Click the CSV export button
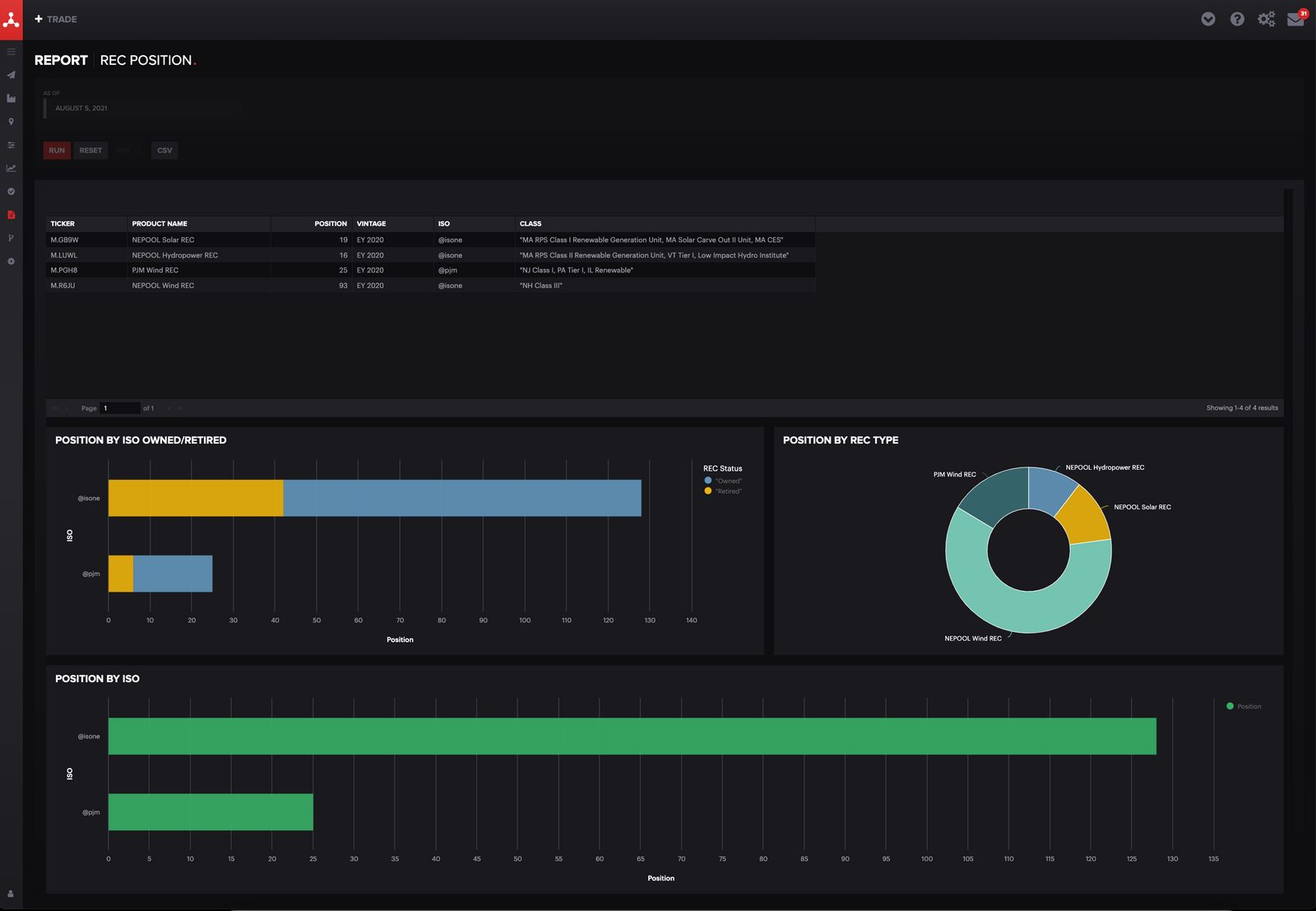The height and width of the screenshot is (911, 1316). (x=164, y=150)
